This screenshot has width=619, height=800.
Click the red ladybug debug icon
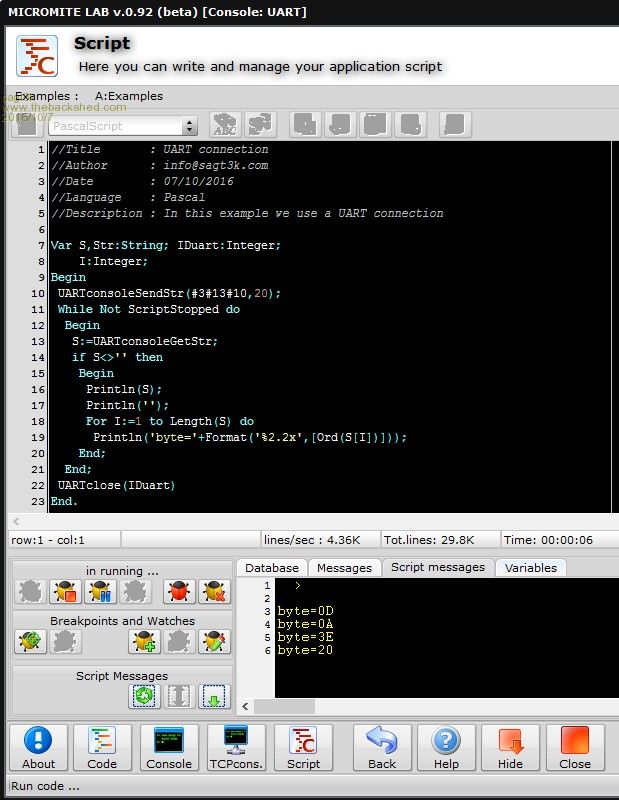179,593
